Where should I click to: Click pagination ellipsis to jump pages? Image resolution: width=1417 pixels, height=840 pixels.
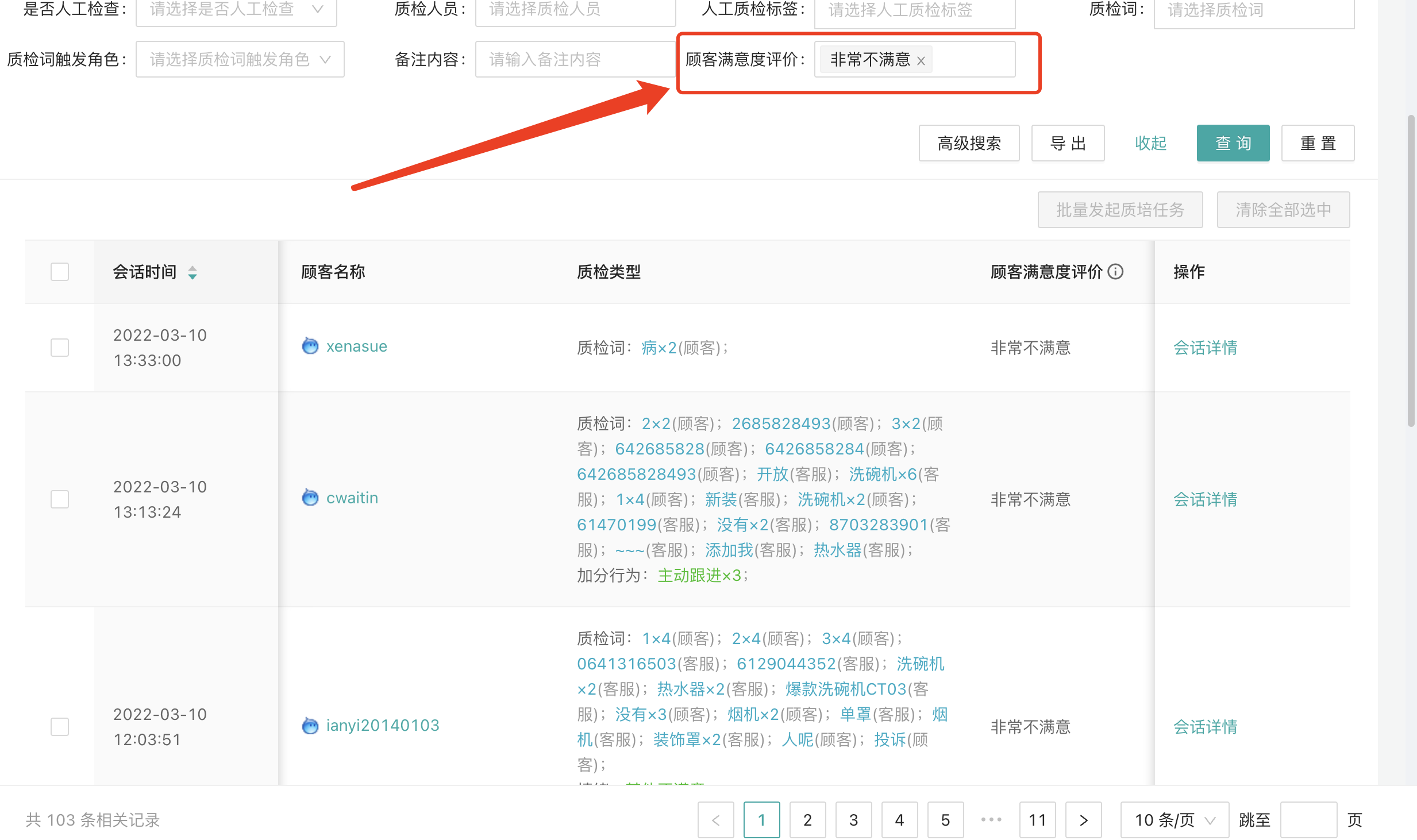click(991, 820)
